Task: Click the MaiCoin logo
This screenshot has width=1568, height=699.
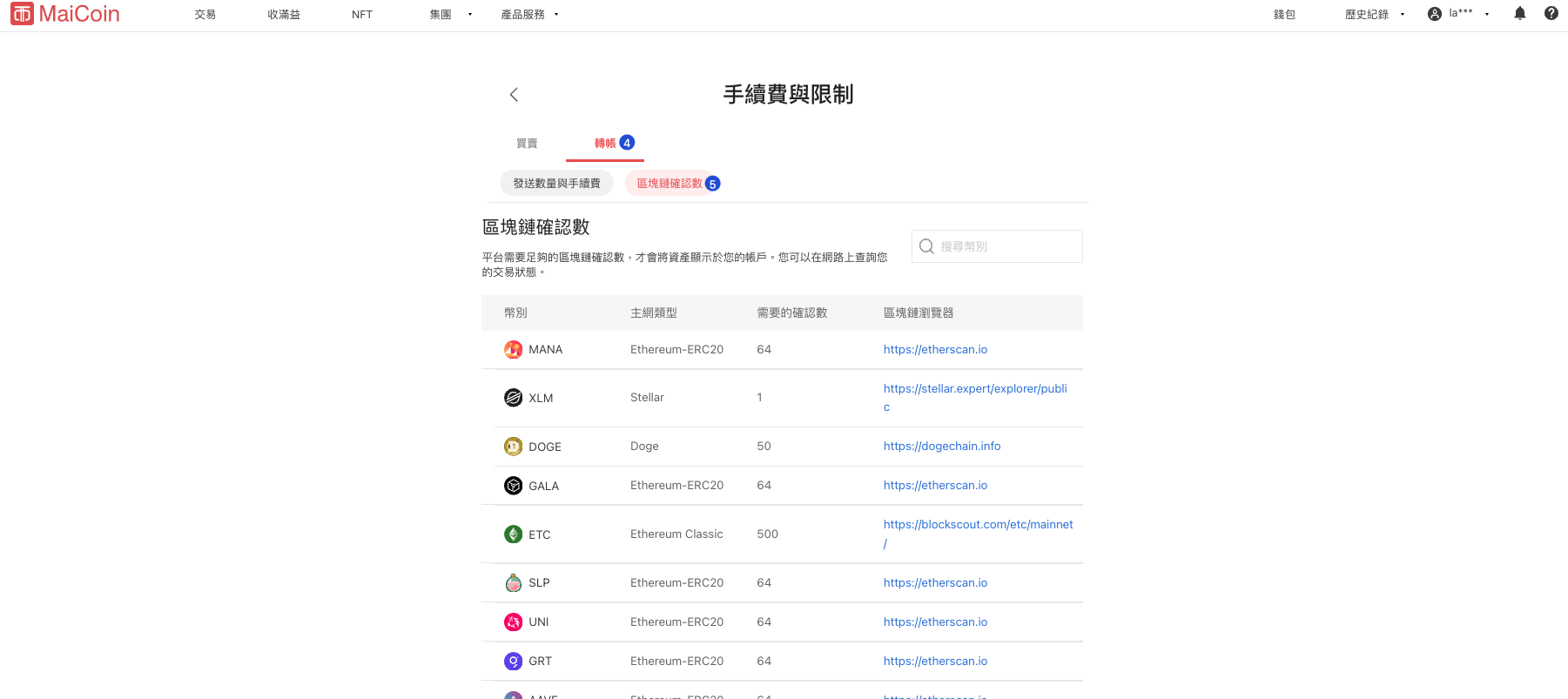Action: point(65,14)
